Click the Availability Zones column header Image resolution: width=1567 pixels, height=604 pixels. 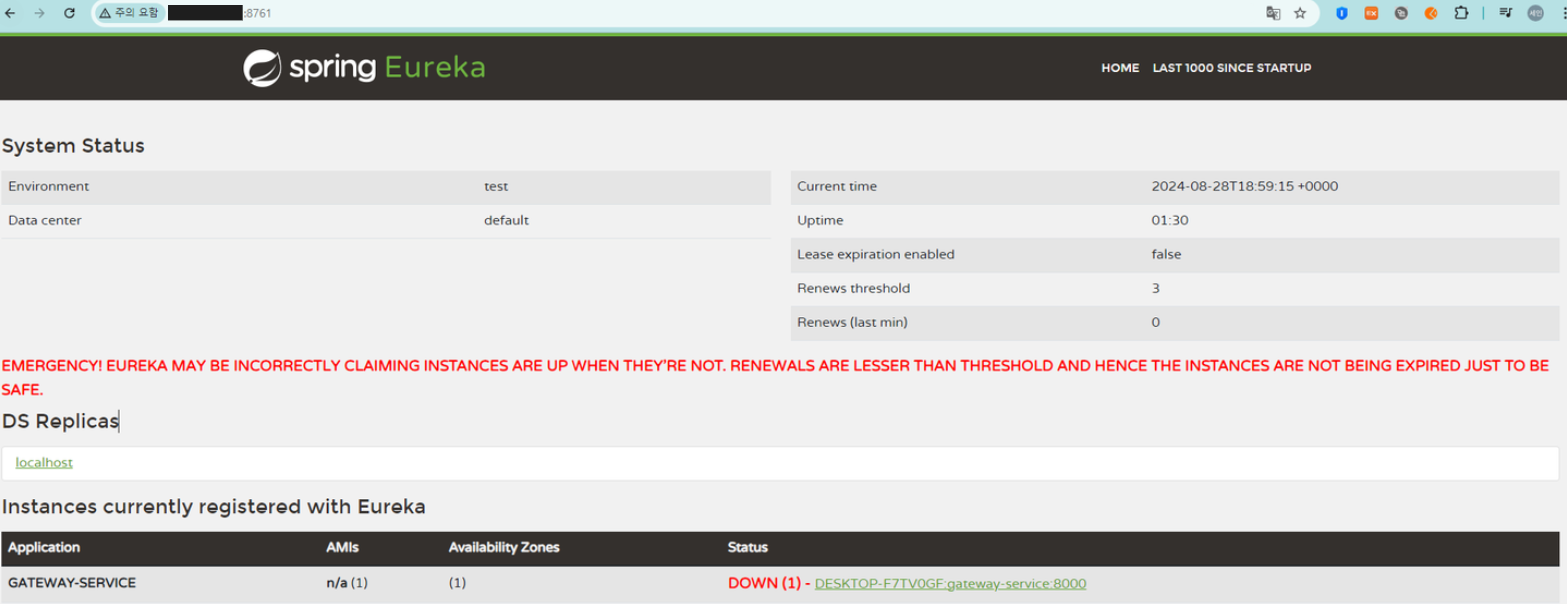(x=504, y=547)
